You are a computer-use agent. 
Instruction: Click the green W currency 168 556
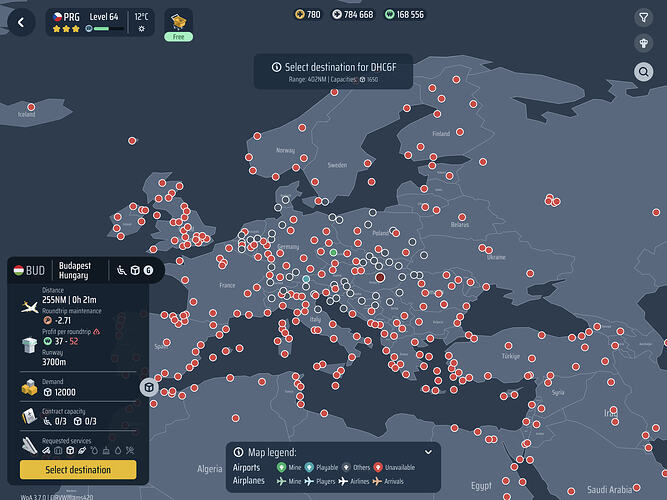[405, 14]
